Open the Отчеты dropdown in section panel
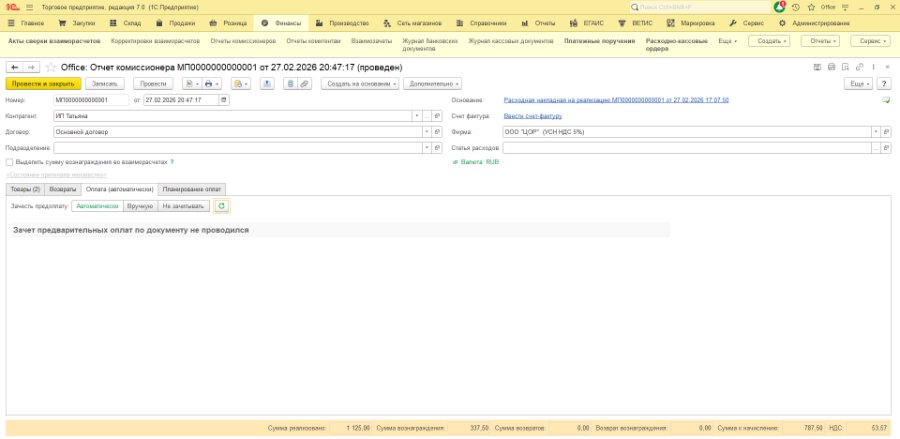Viewport: 900px width, 439px height. click(x=820, y=41)
